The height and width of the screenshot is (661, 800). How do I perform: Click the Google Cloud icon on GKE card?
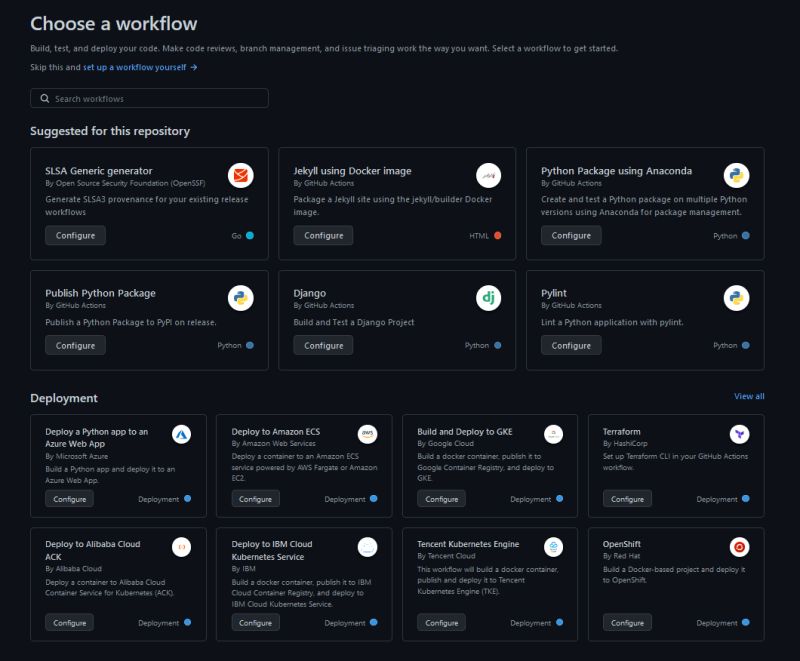pyautogui.click(x=554, y=434)
